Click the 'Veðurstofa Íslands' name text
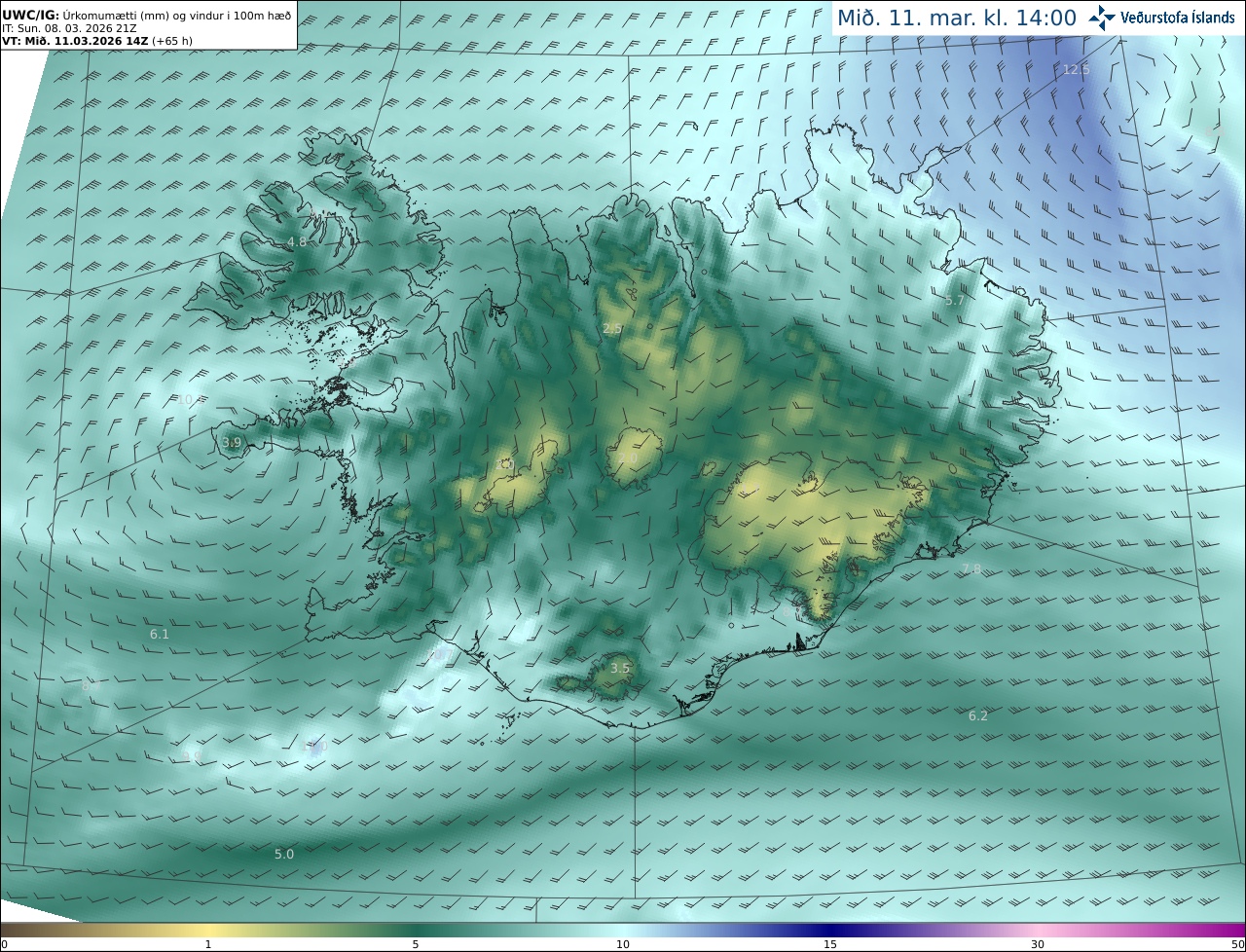Screen dimensions: 1246x952 (1178, 18)
